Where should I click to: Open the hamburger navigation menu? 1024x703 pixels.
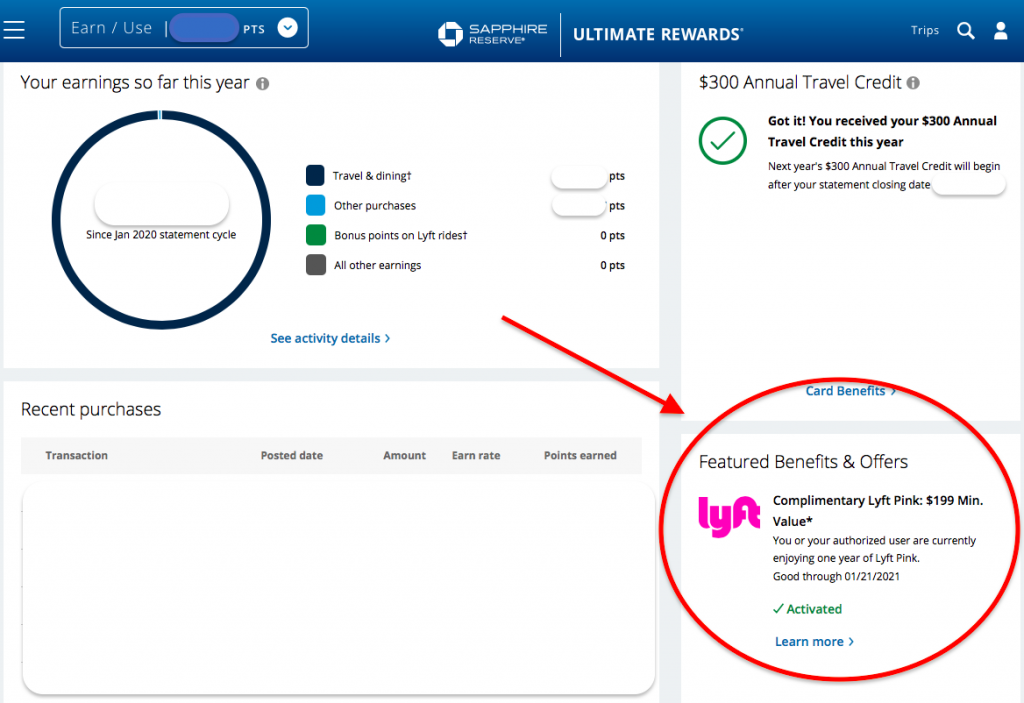click(14, 30)
